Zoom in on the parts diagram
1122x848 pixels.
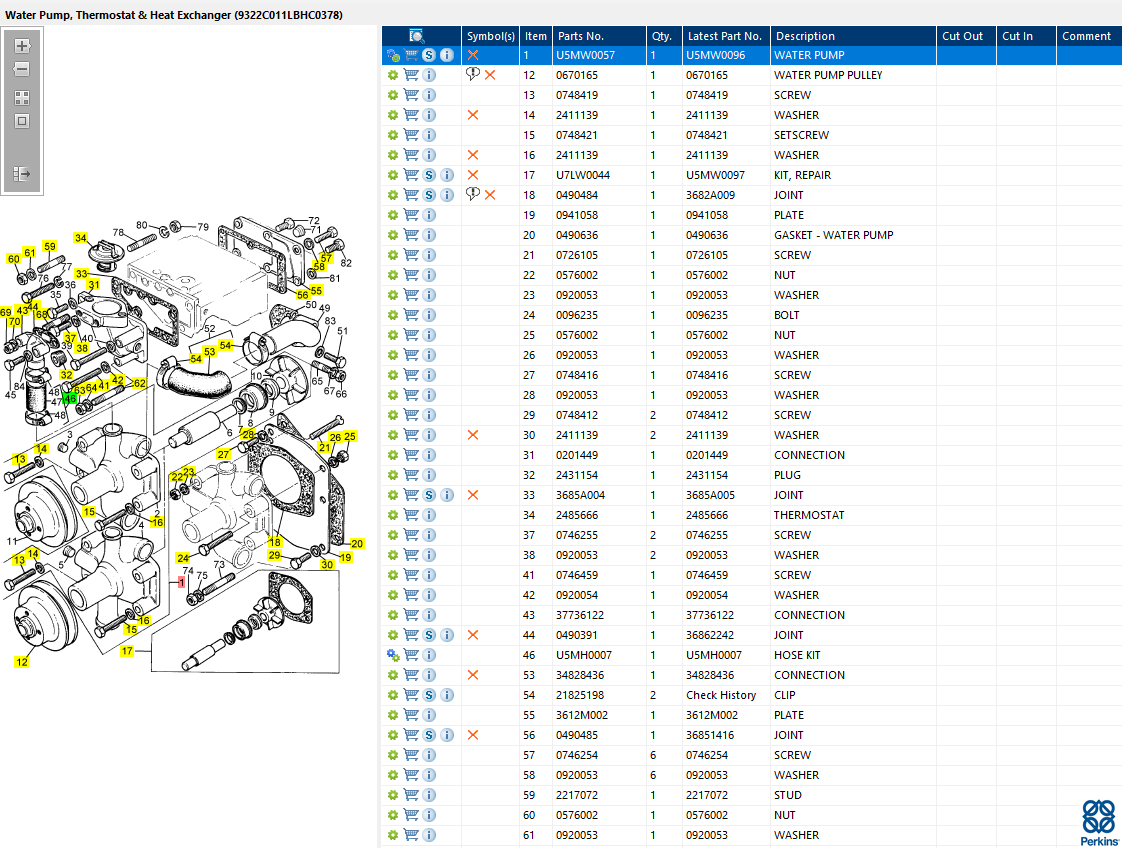pos(22,46)
